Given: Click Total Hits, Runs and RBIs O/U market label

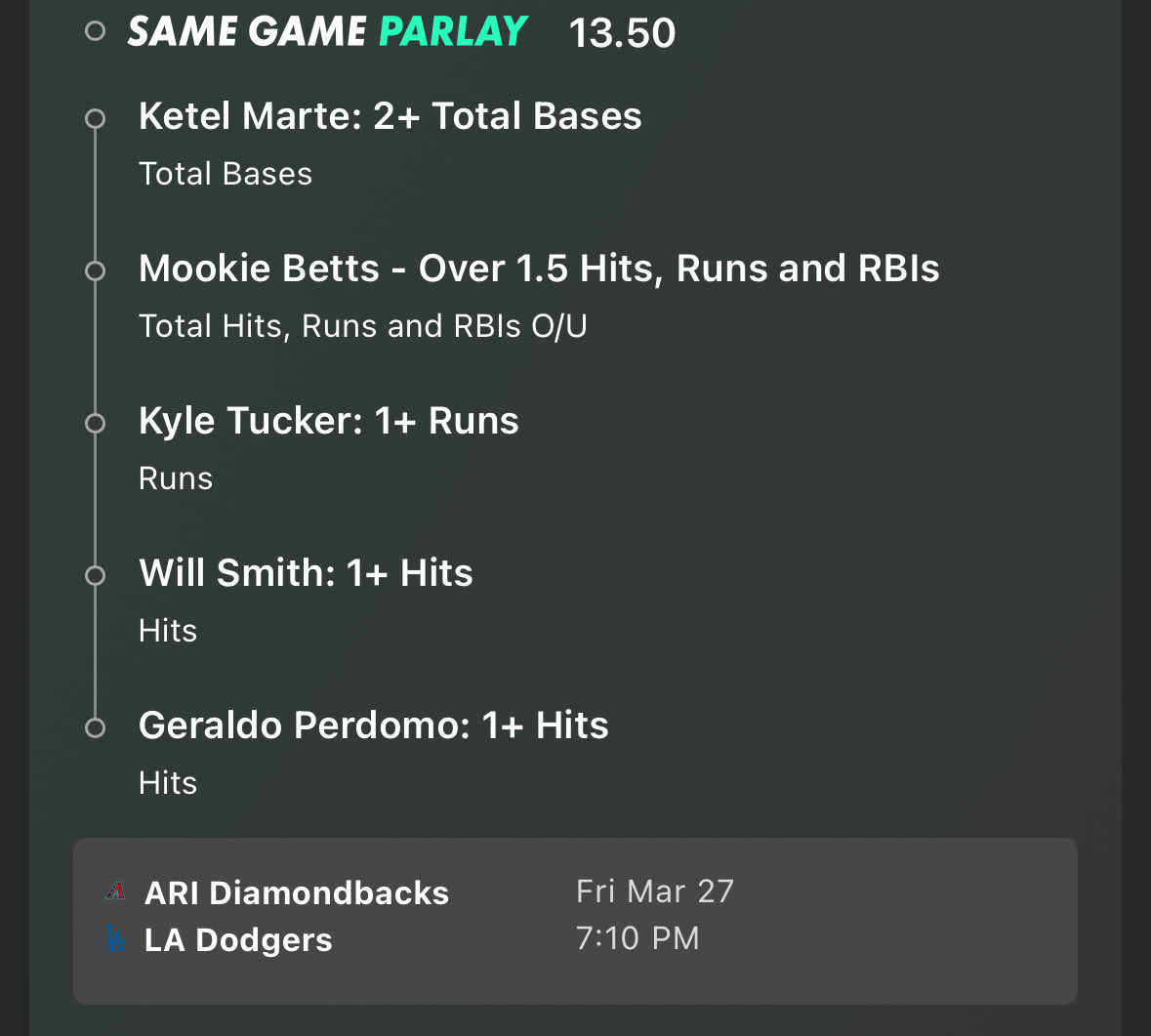Looking at the screenshot, I should point(362,326).
